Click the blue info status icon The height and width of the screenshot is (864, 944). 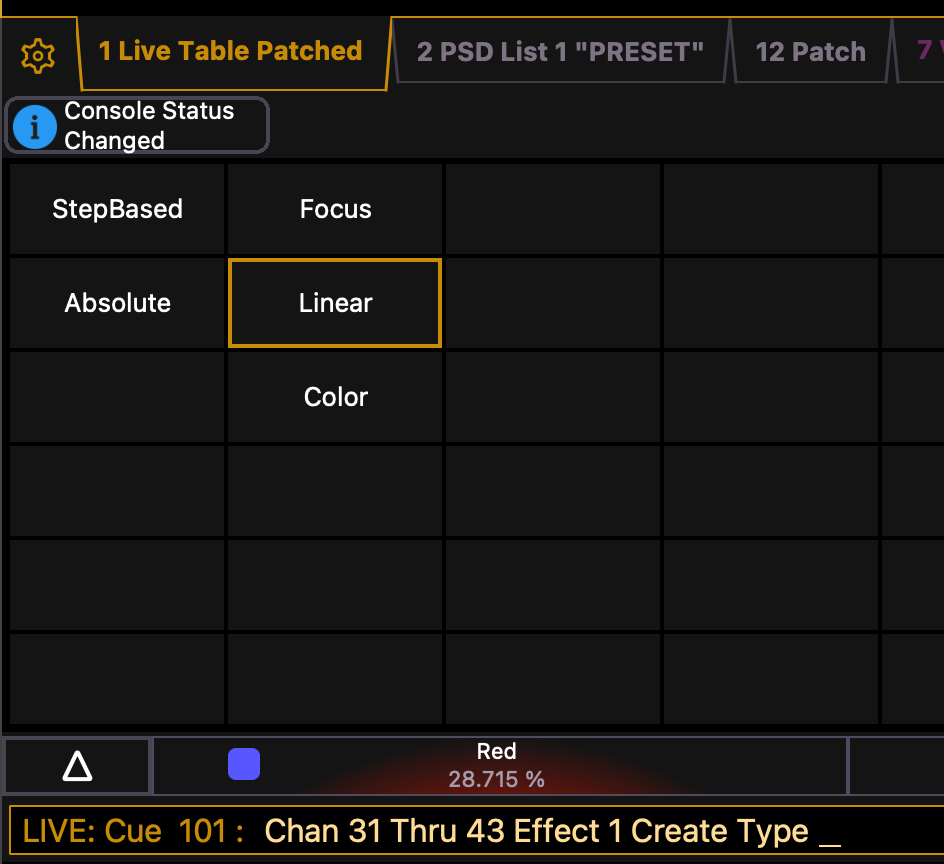[35, 126]
